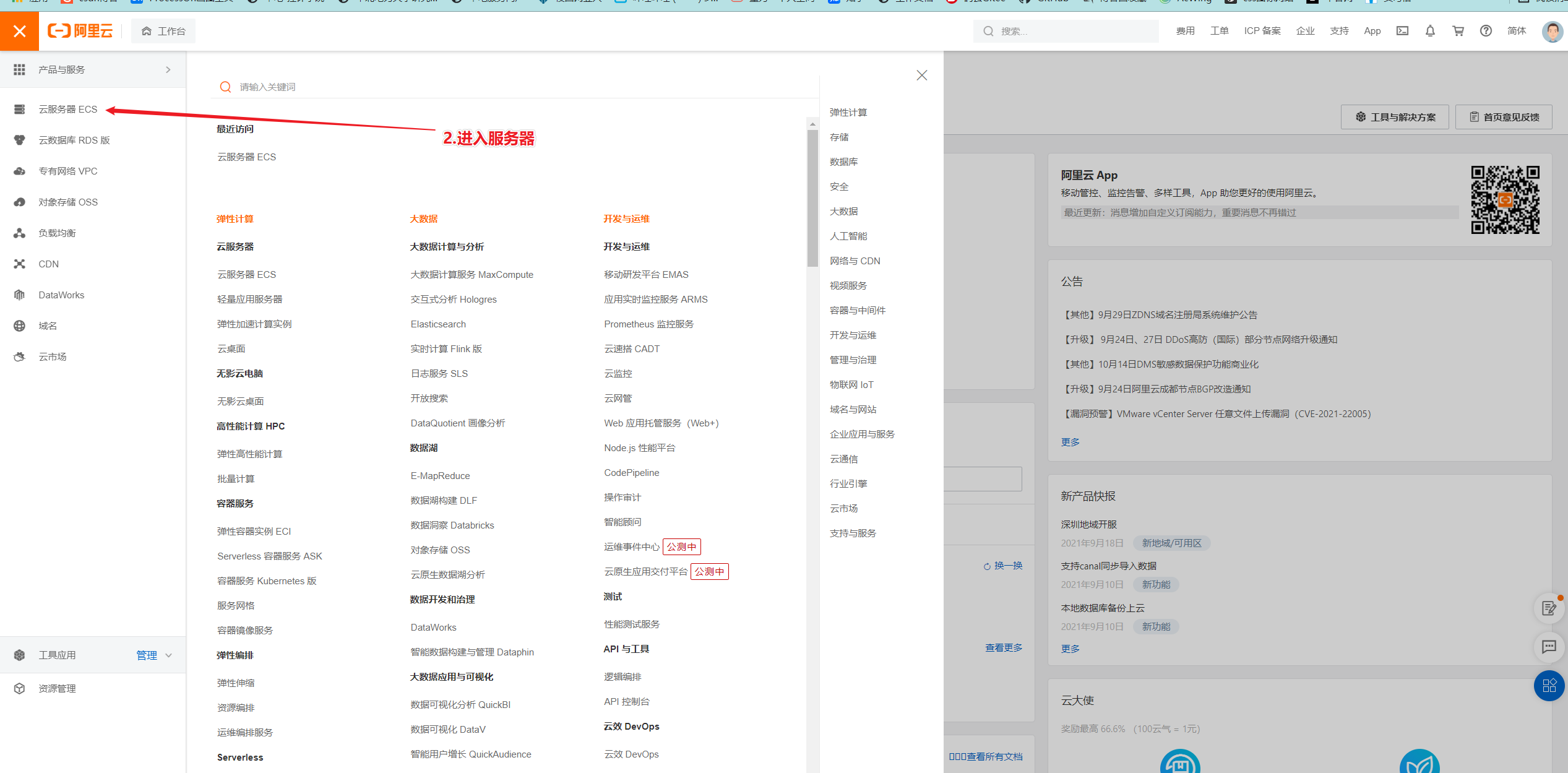Expand the 产品与服务 arrow

pos(168,69)
